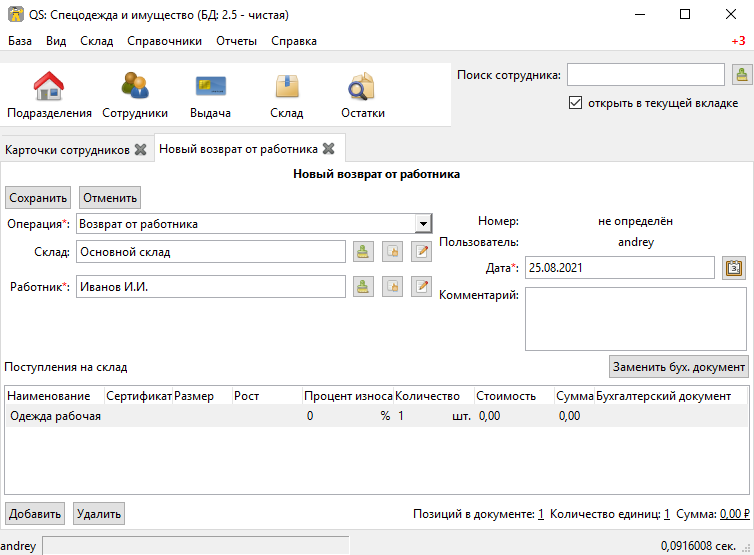Edit the Основной склад entry pencil icon

click(x=422, y=252)
